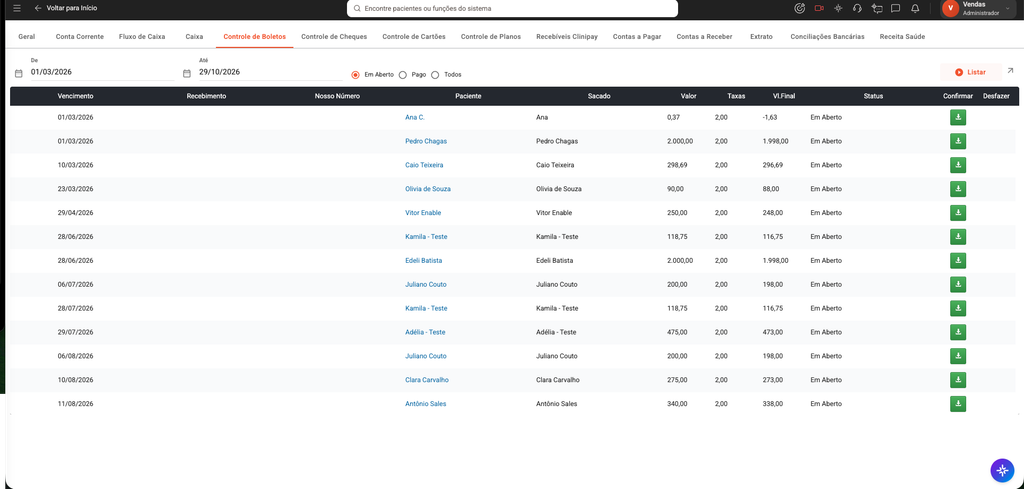Expand the Vendas Administrador user menu
This screenshot has width=1024, height=489.
coord(979,8)
